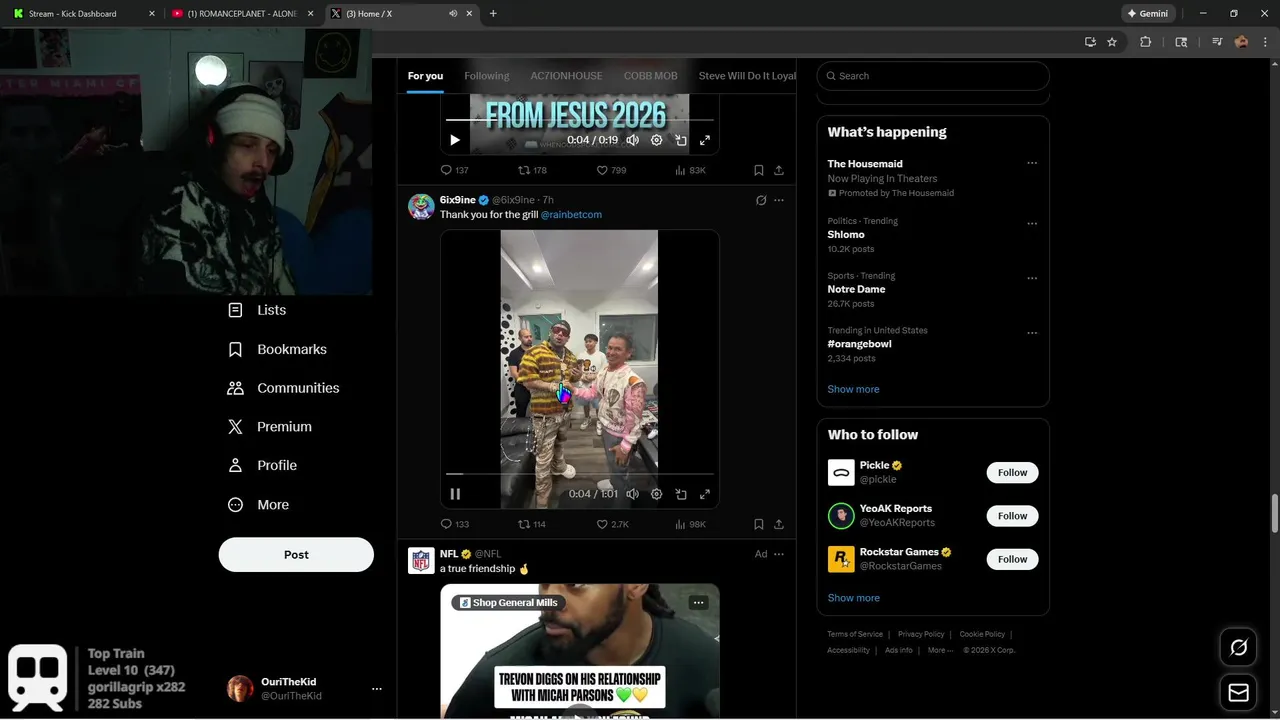The height and width of the screenshot is (720, 1280).
Task: Reply to the post with 137 replies
Action: click(x=455, y=170)
